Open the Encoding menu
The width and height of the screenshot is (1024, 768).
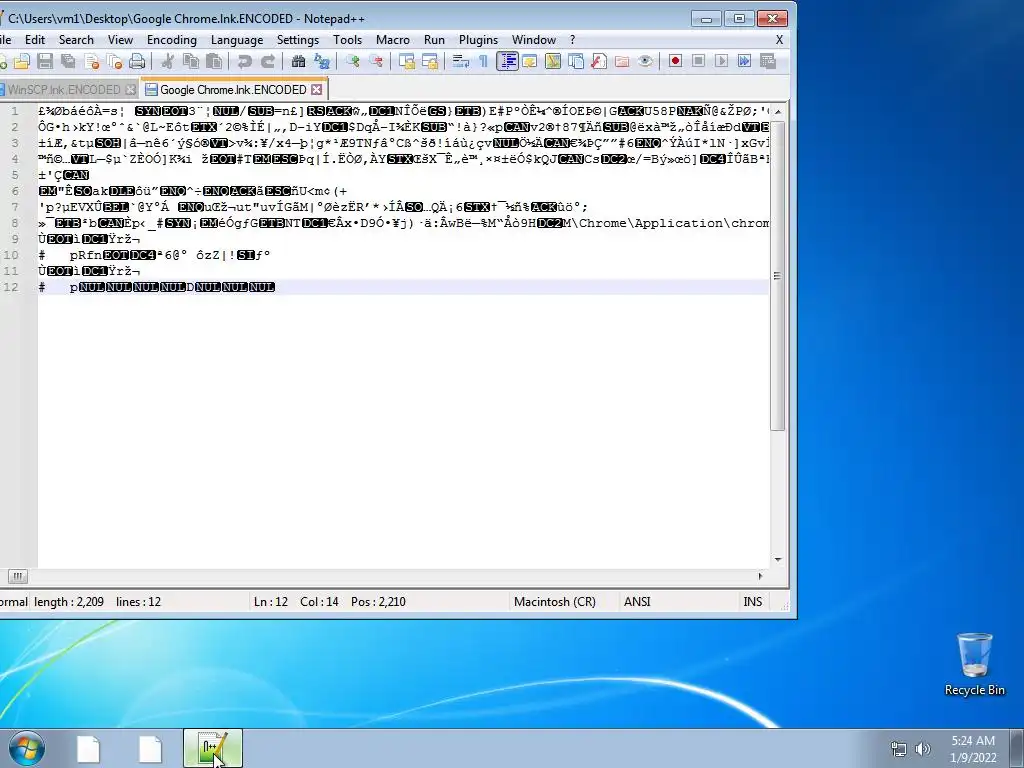(172, 40)
